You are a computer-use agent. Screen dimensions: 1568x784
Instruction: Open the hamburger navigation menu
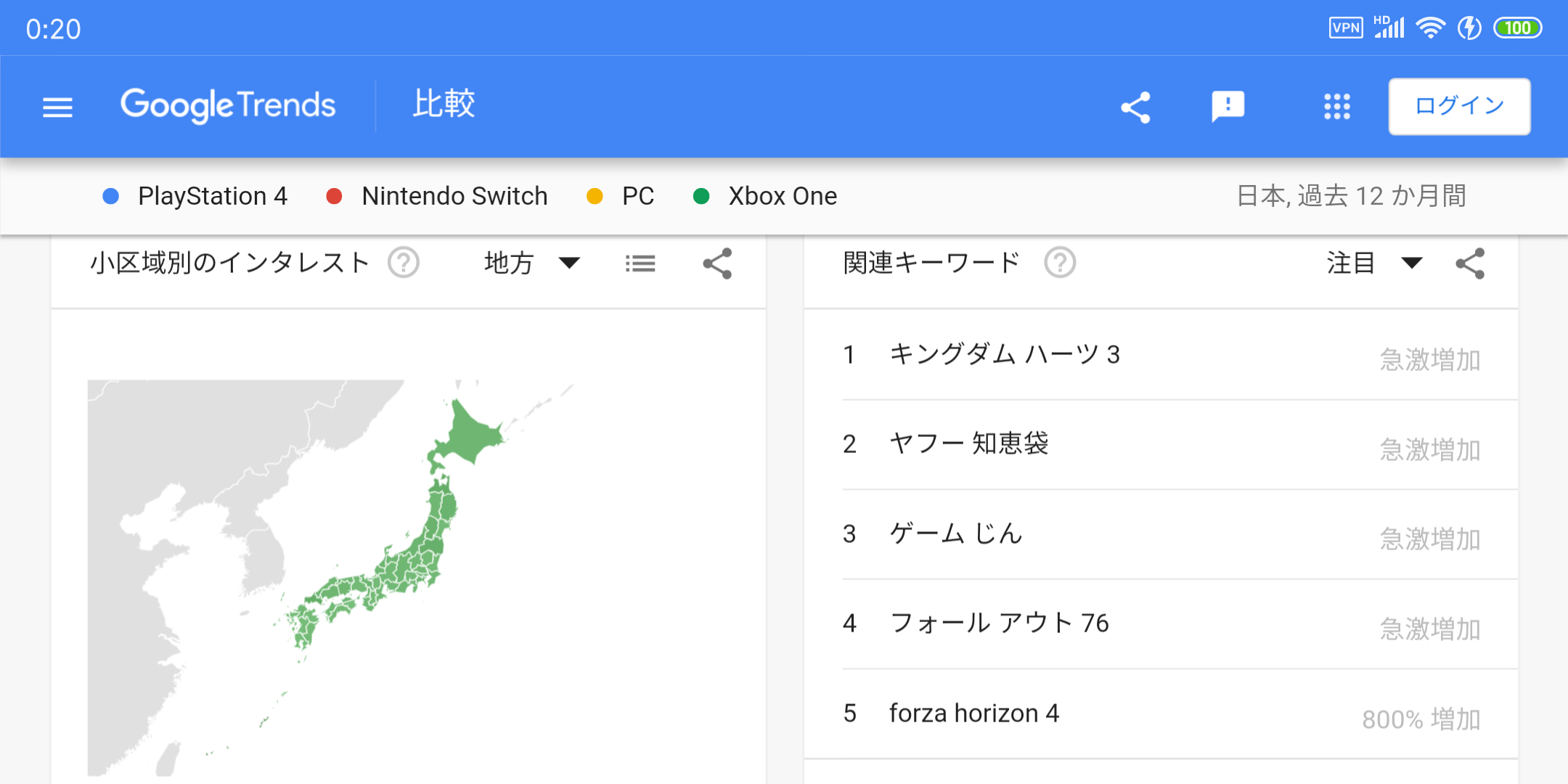tap(57, 107)
